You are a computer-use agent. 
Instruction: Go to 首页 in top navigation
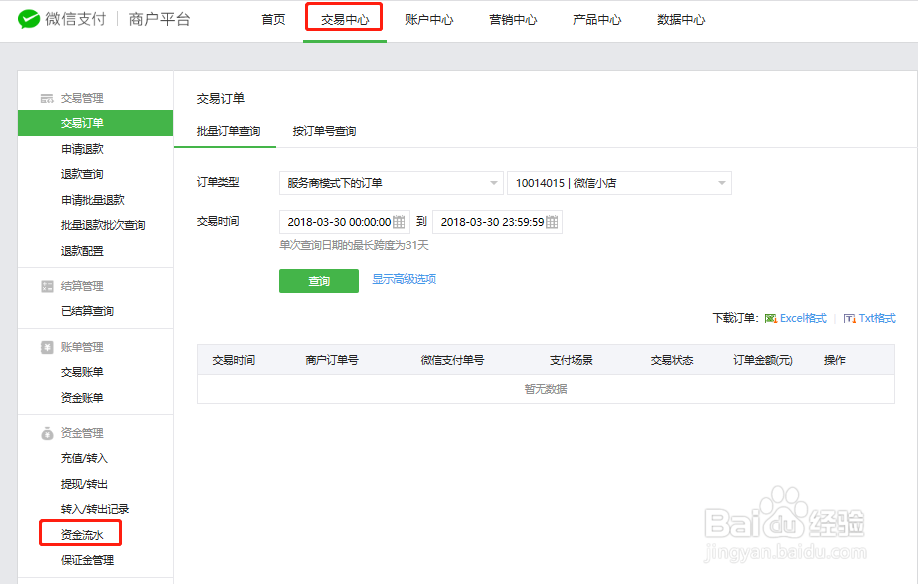point(273,20)
